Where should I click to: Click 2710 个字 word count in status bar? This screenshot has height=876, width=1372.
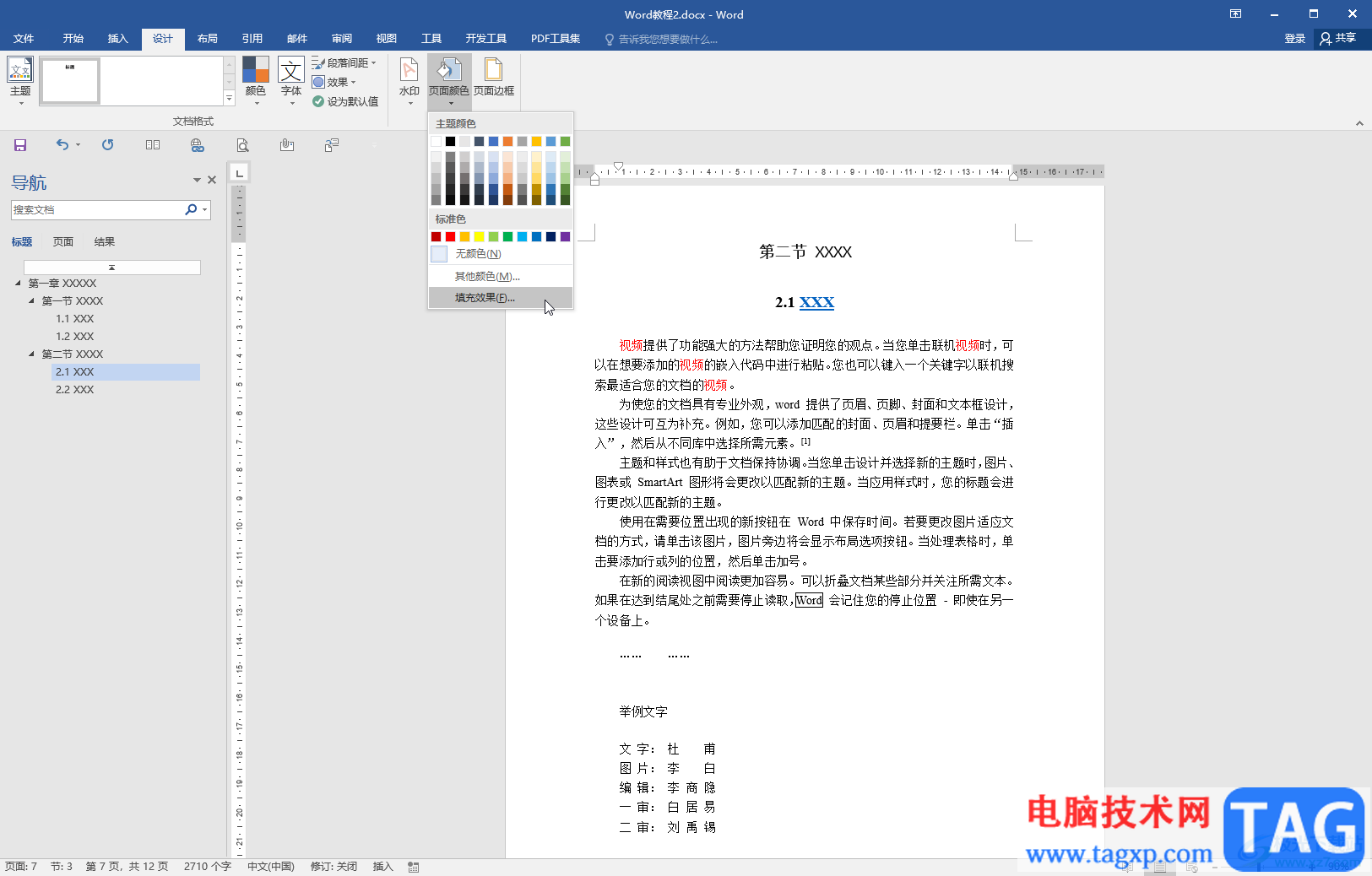[x=208, y=867]
